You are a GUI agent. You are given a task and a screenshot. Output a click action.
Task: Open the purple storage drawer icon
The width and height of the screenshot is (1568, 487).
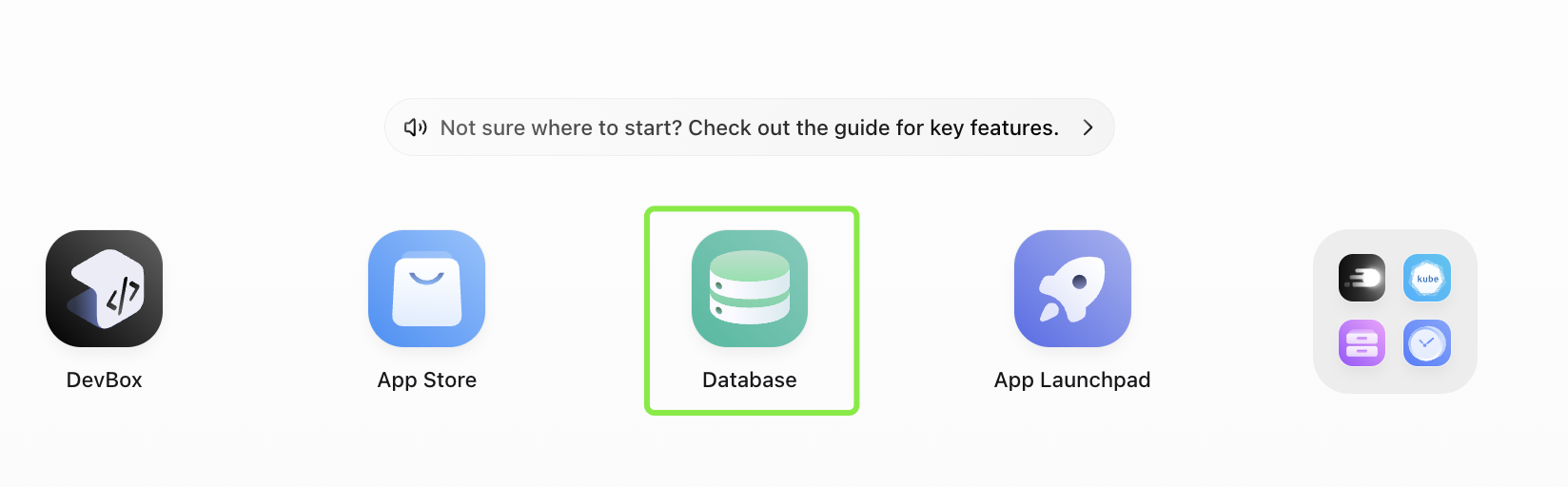pyautogui.click(x=1362, y=343)
